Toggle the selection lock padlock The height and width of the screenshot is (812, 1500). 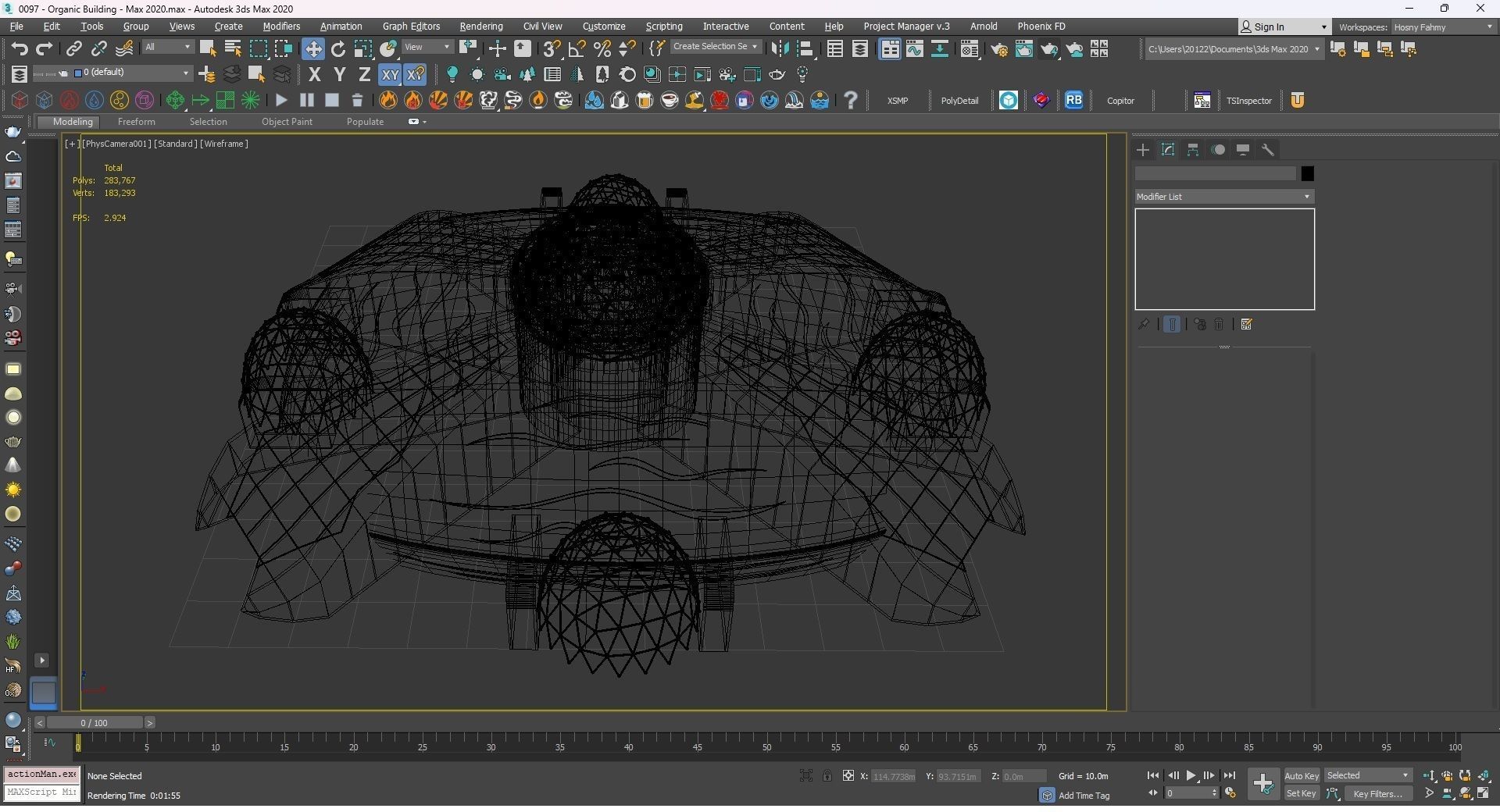point(827,776)
